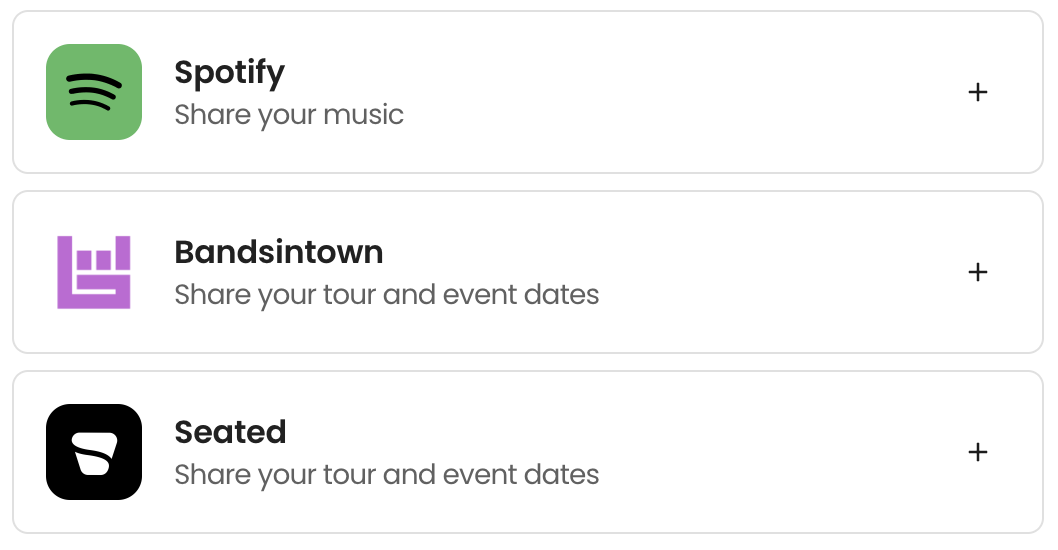Click "Share your music" description

tap(289, 115)
